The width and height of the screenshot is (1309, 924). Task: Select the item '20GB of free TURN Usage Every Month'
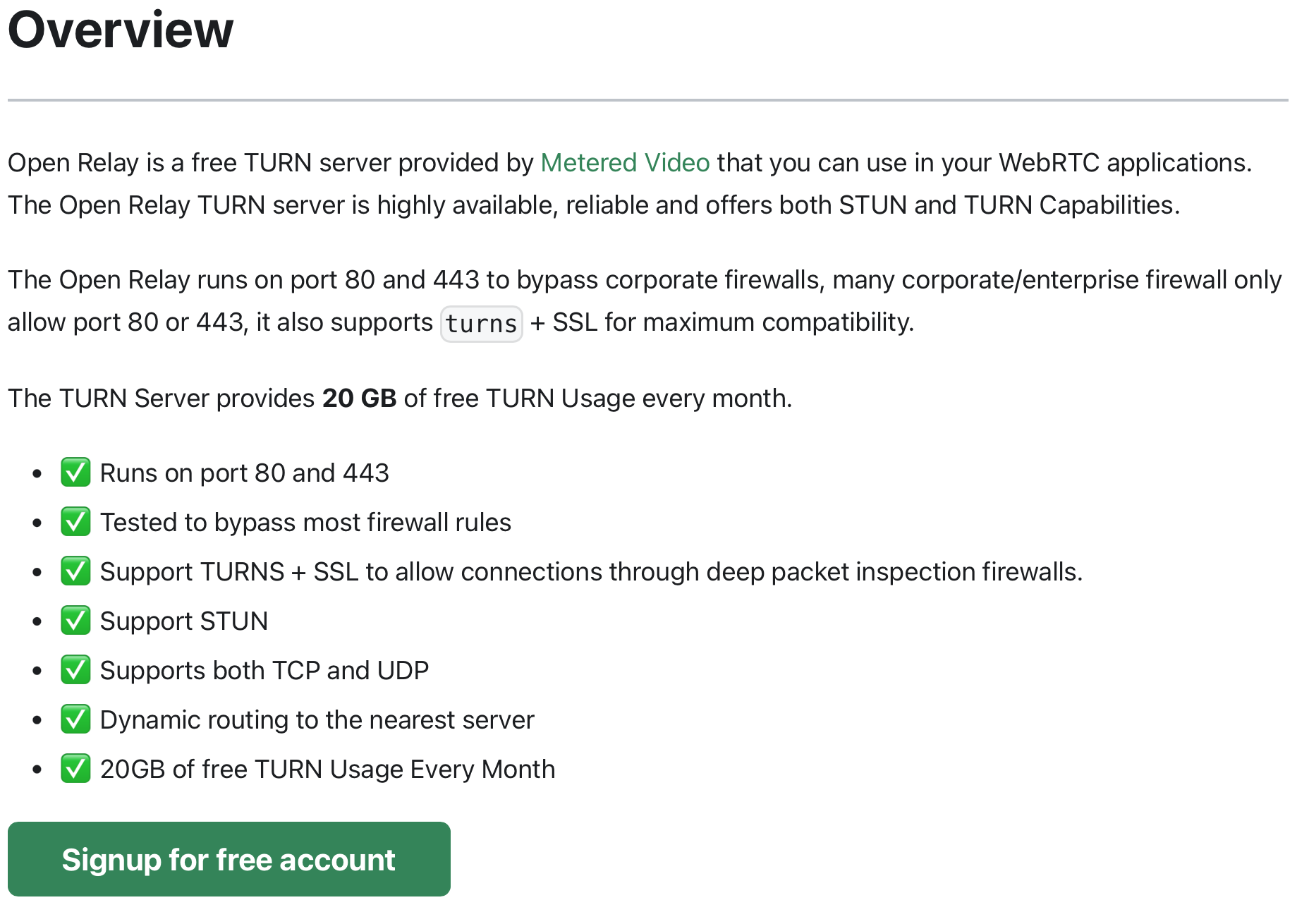click(327, 769)
